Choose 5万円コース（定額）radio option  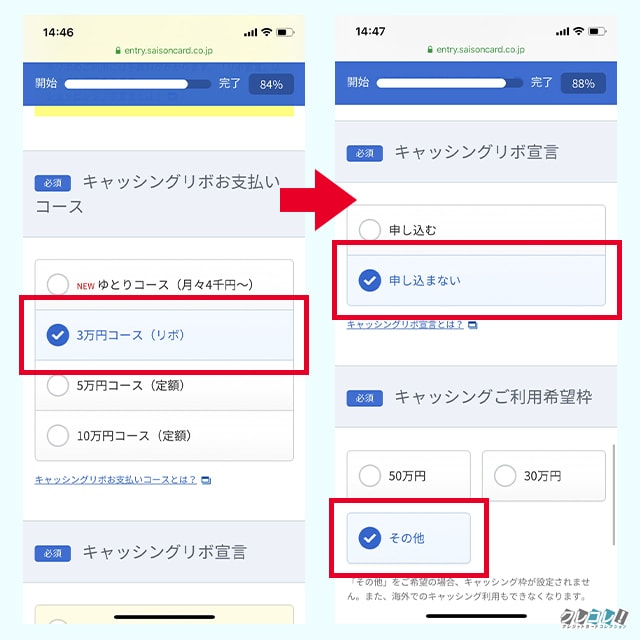[164, 385]
